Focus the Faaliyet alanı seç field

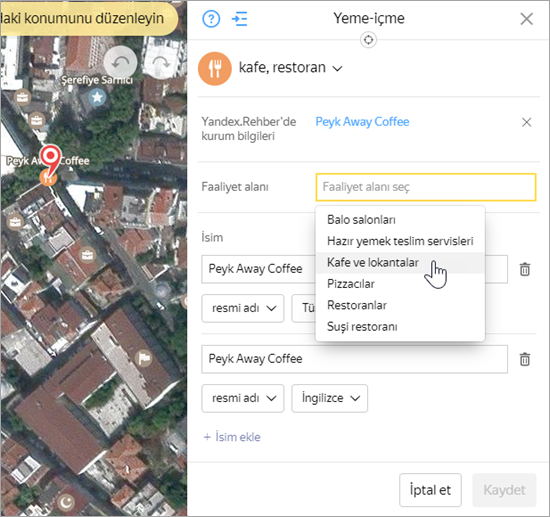click(426, 187)
